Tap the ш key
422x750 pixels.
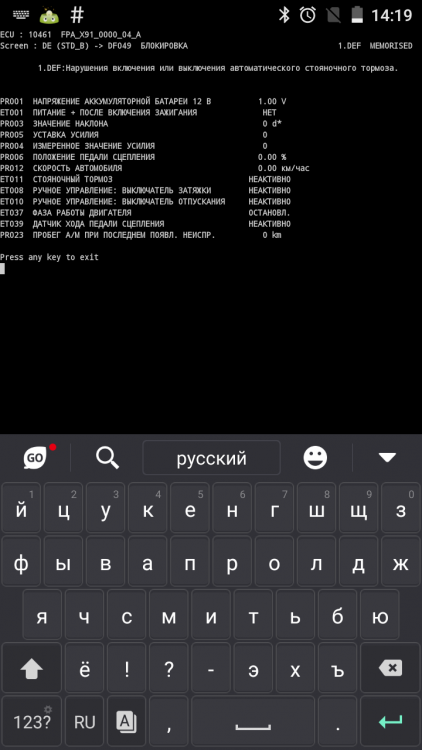click(316, 508)
